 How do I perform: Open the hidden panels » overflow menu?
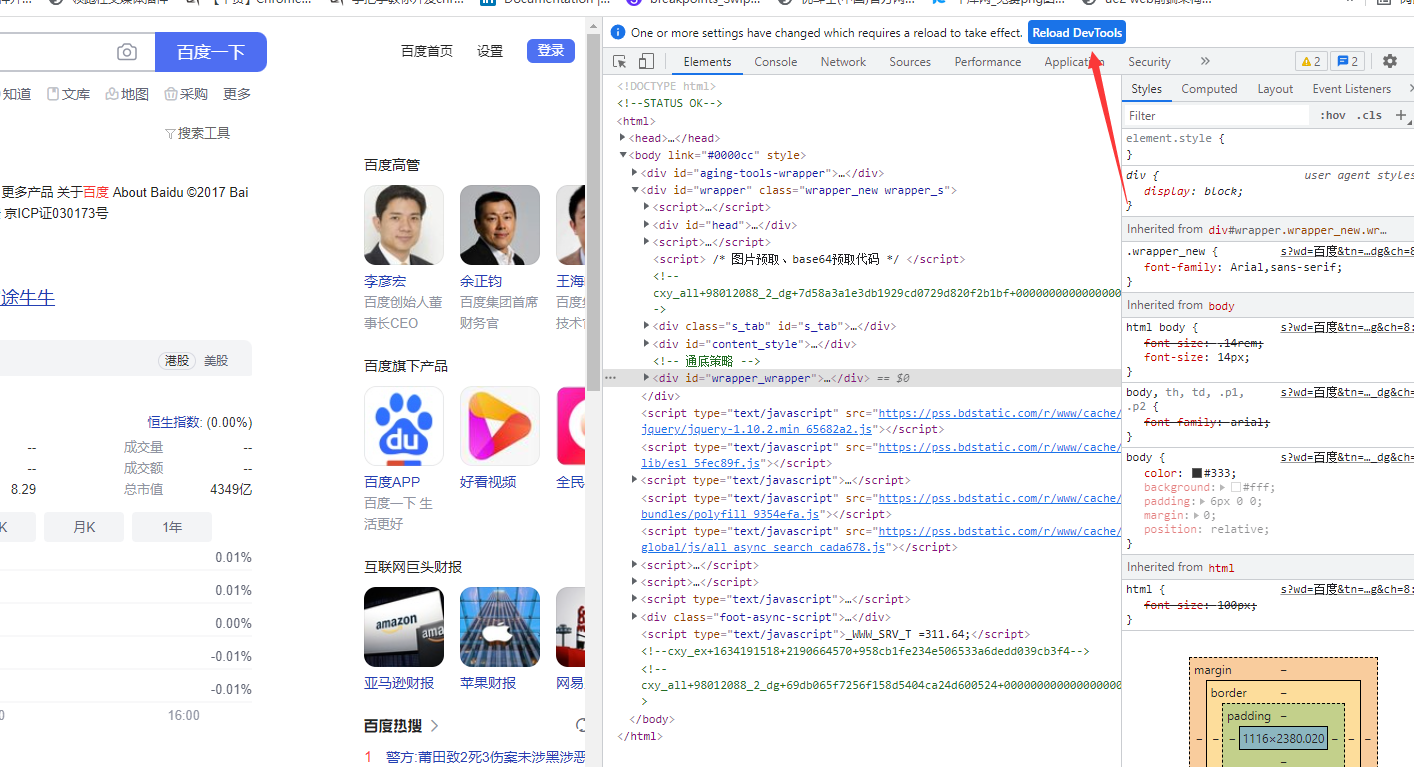pos(1205,61)
